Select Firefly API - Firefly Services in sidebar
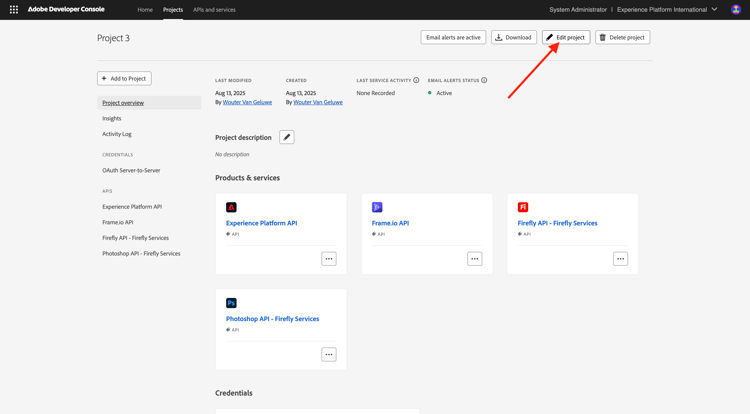Viewport: 750px width, 414px height. pos(135,238)
